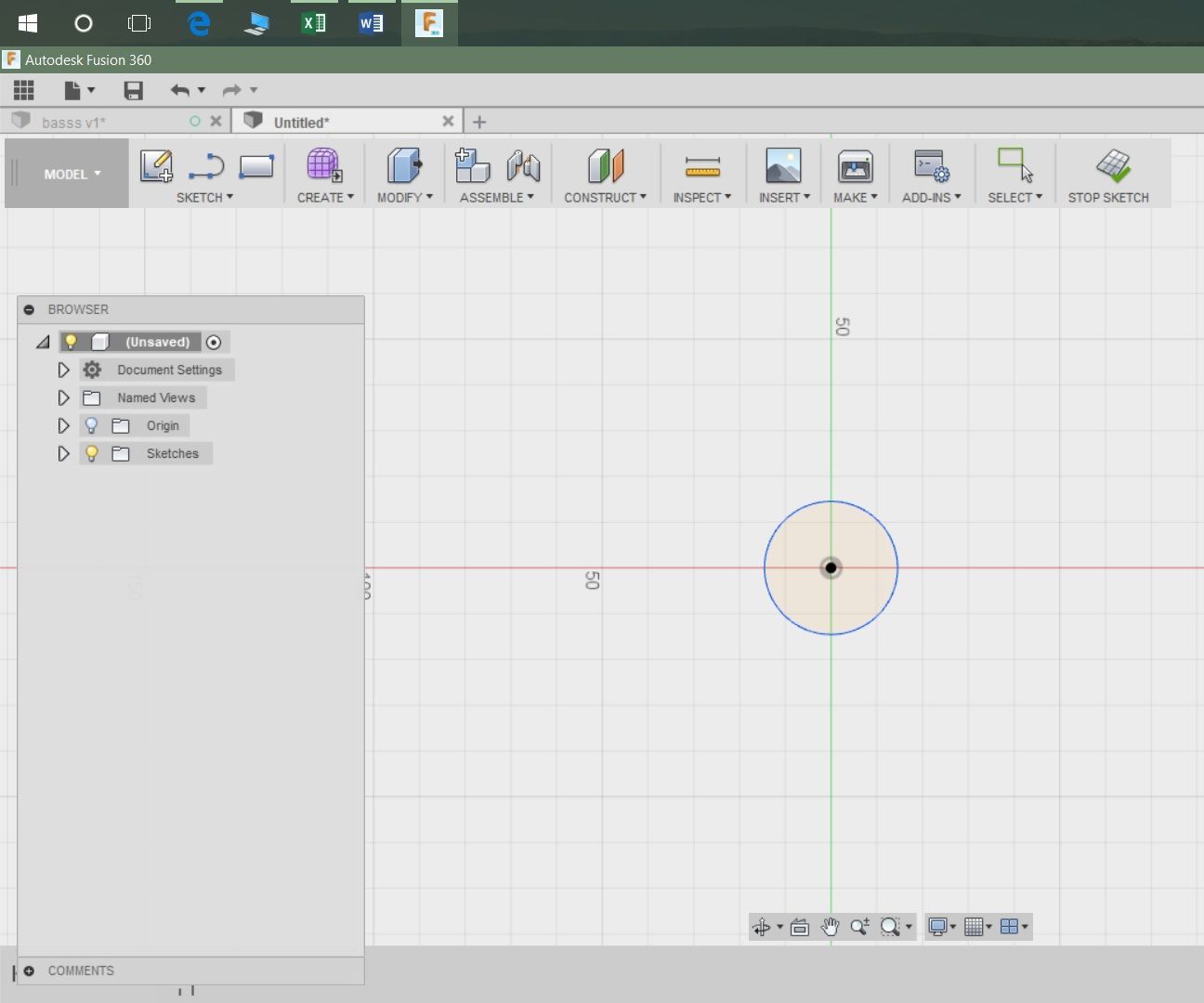Toggle the Origin folder visibility bulb

pyautogui.click(x=91, y=425)
